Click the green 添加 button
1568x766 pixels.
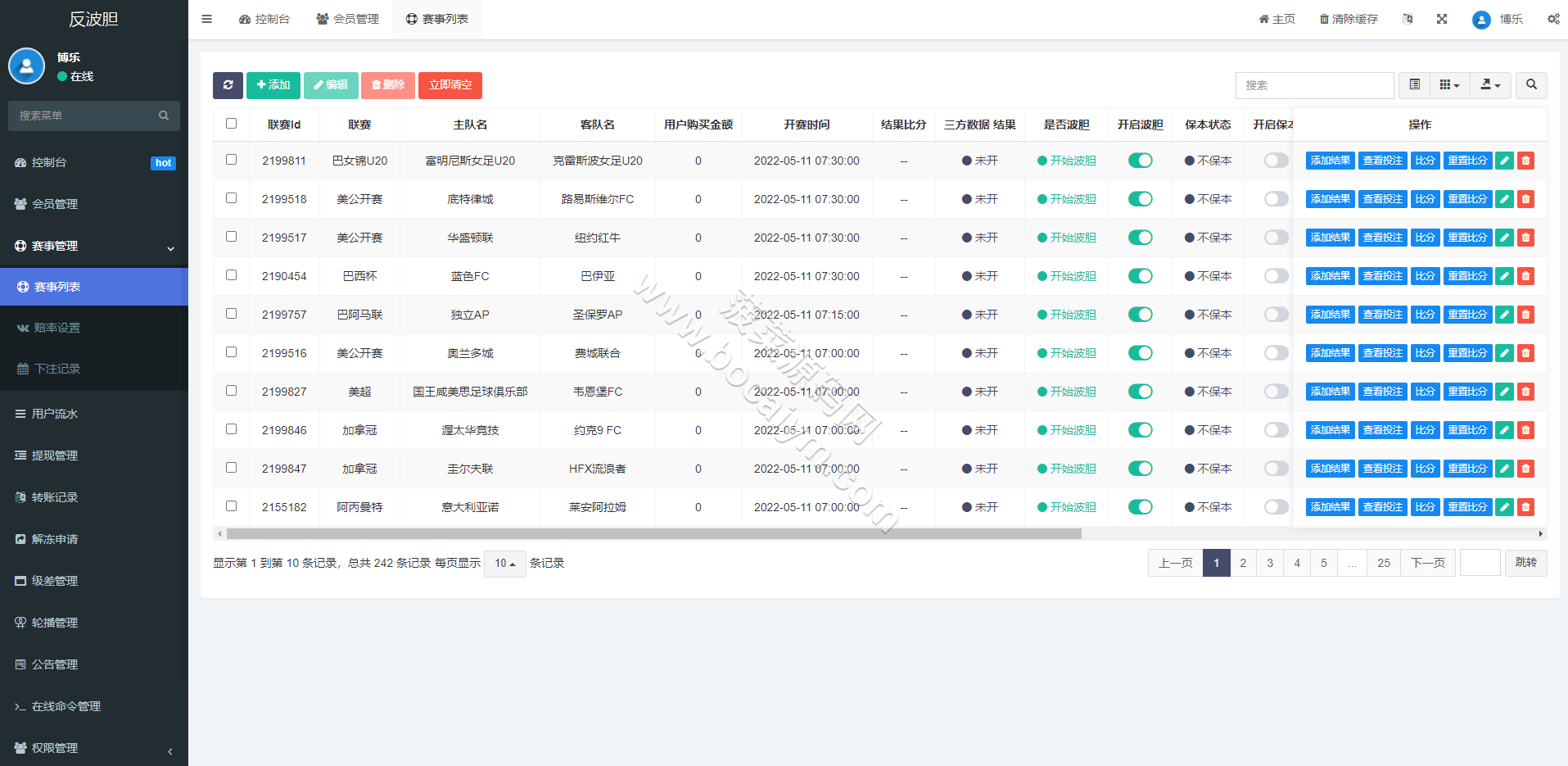coord(273,85)
